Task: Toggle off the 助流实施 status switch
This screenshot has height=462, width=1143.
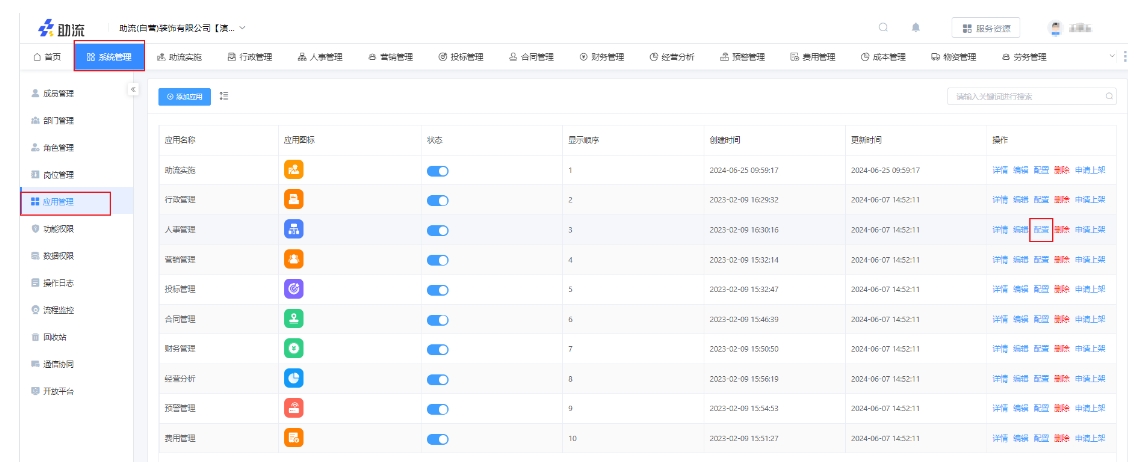Action: click(437, 171)
